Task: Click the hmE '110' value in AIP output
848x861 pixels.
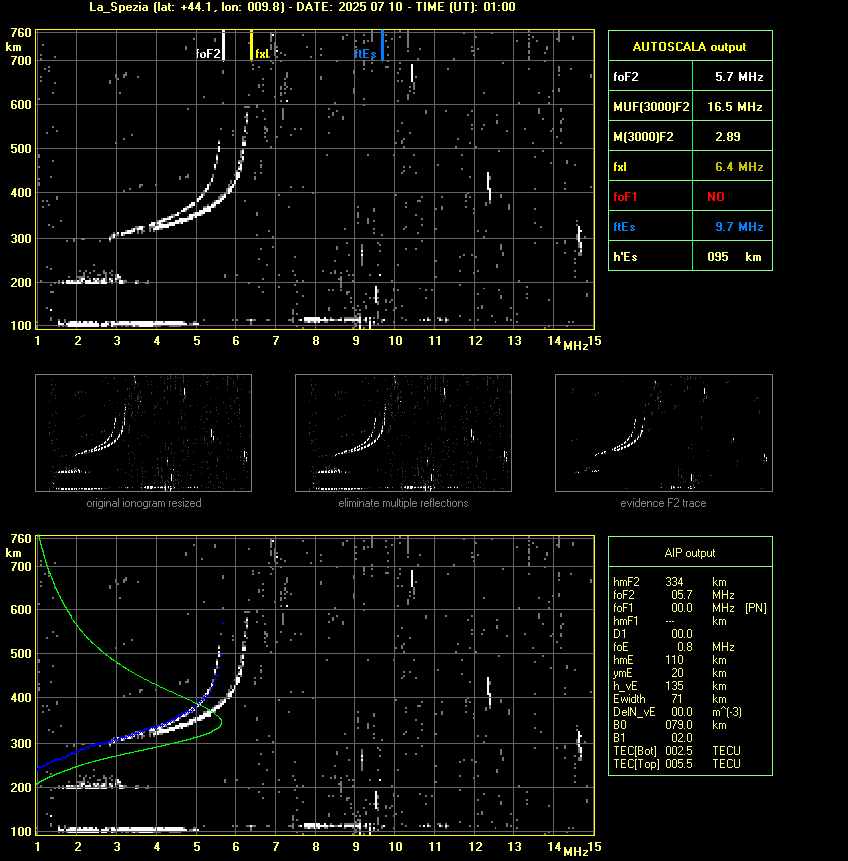Action: pos(674,660)
